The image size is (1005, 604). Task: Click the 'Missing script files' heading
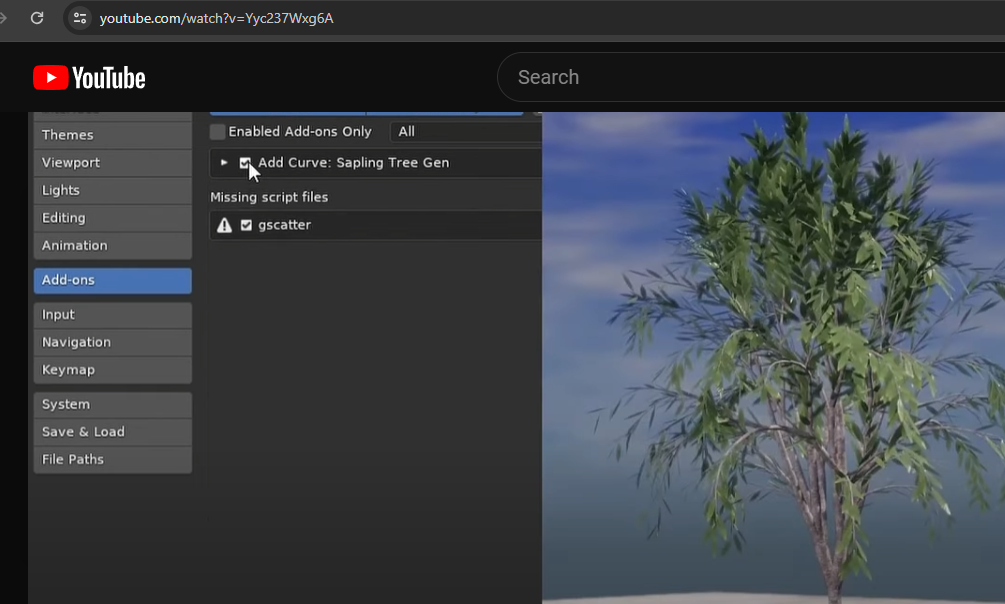pyautogui.click(x=269, y=197)
